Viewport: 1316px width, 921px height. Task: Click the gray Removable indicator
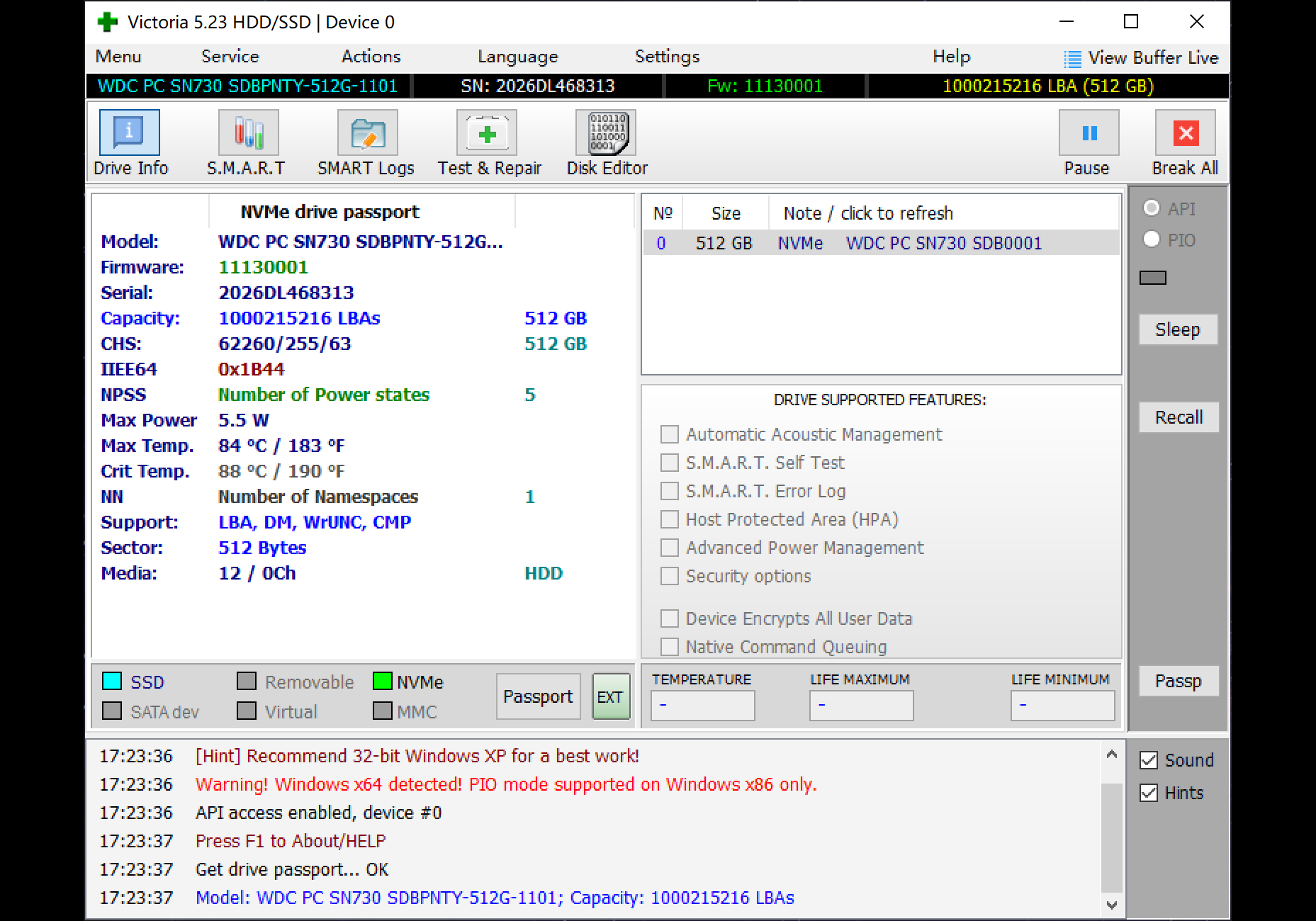click(247, 681)
